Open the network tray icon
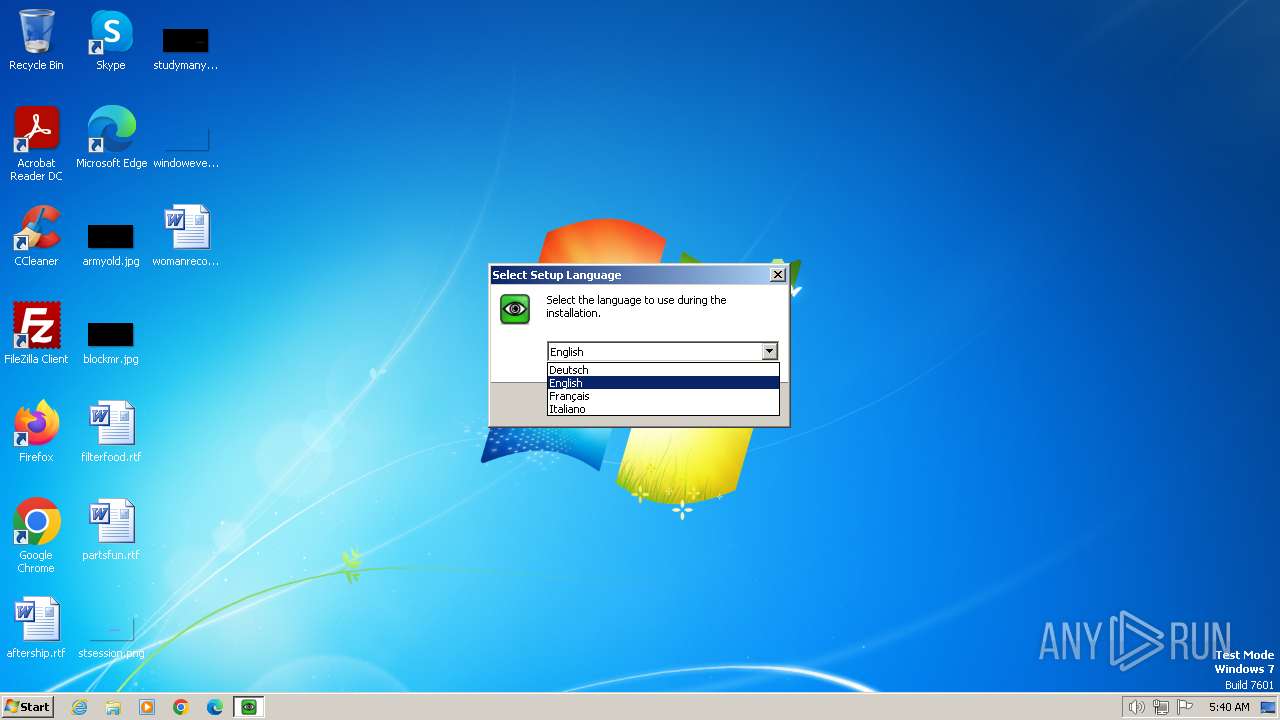 (1161, 707)
